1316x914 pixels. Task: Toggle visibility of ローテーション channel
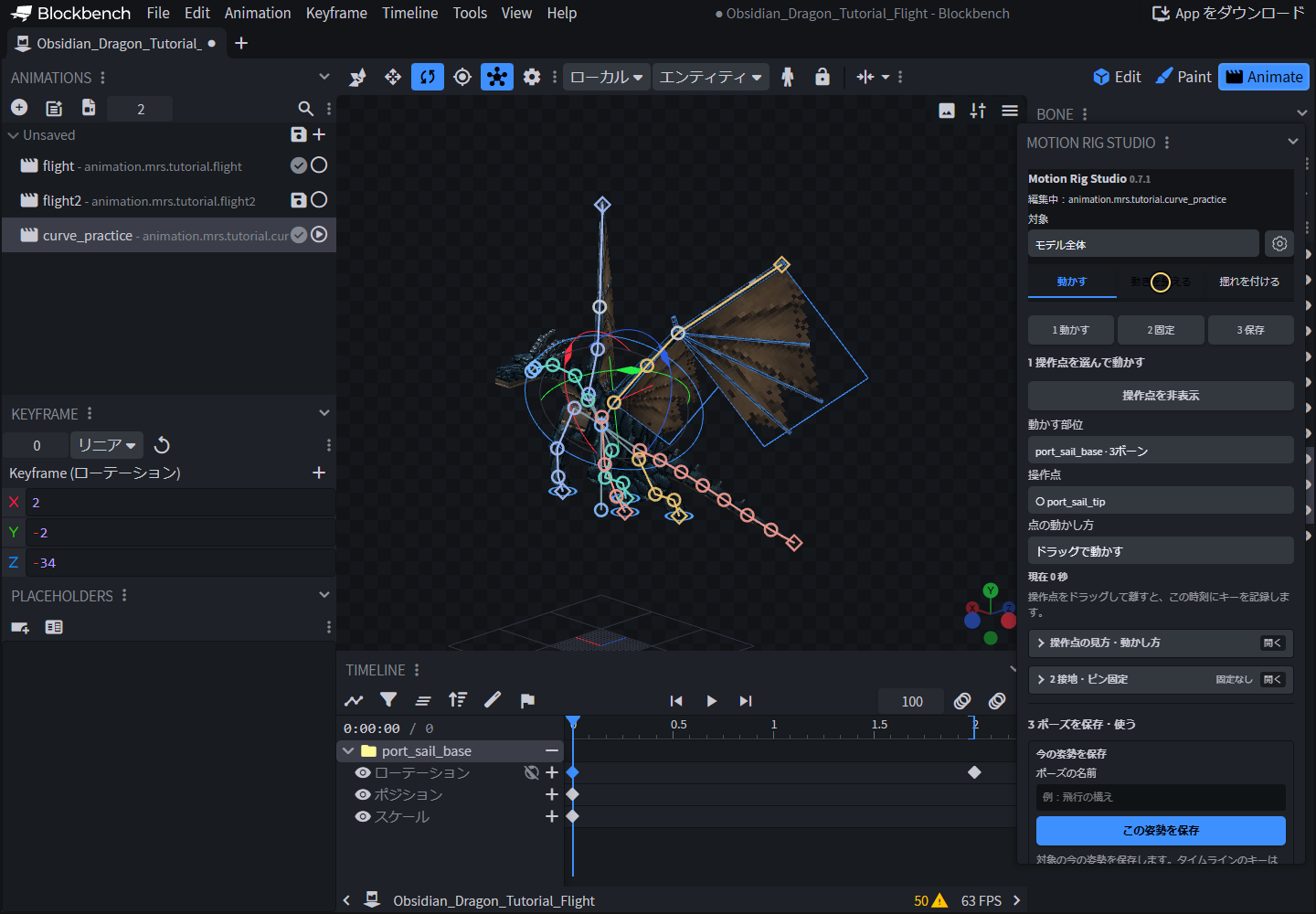coord(363,773)
